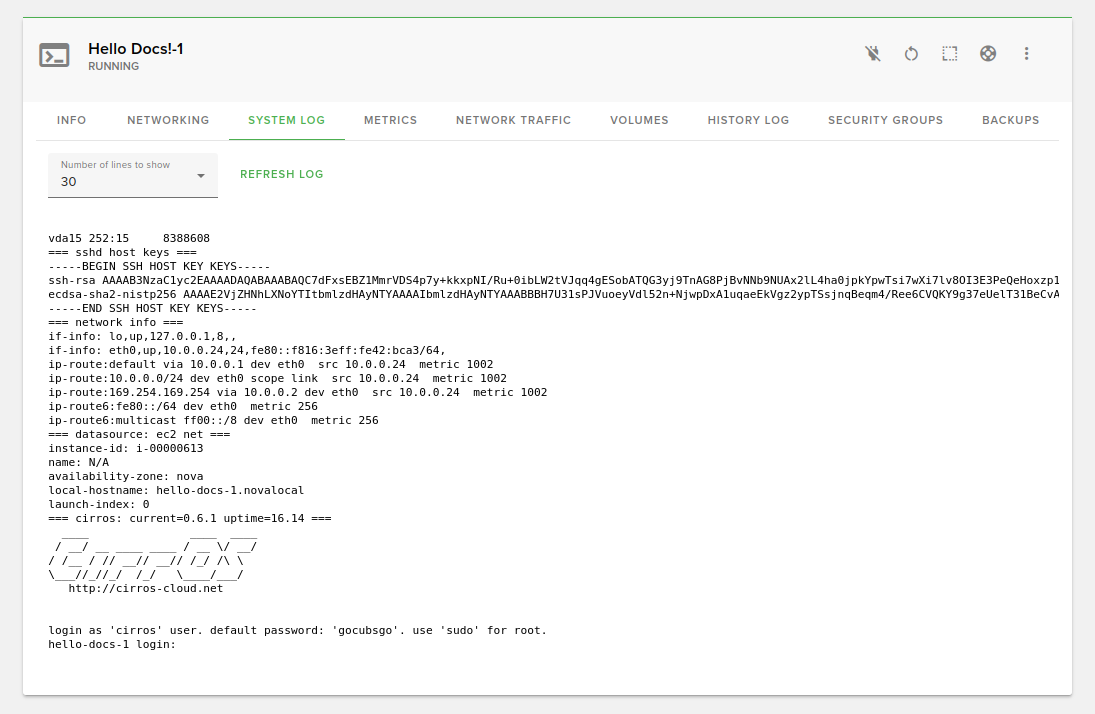Switch to the INFO tab
This screenshot has width=1095, height=714.
click(71, 120)
